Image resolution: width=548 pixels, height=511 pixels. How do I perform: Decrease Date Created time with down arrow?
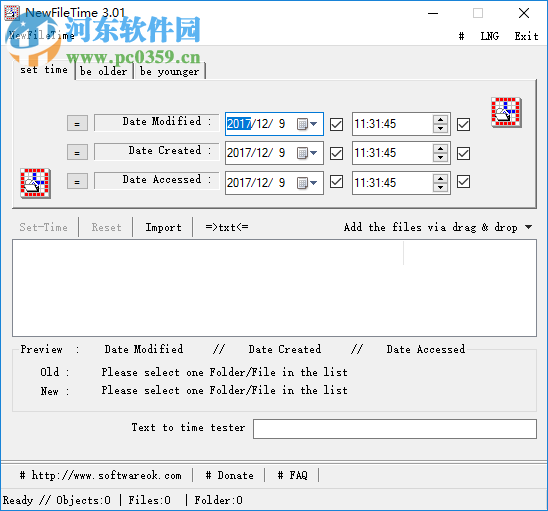440,157
